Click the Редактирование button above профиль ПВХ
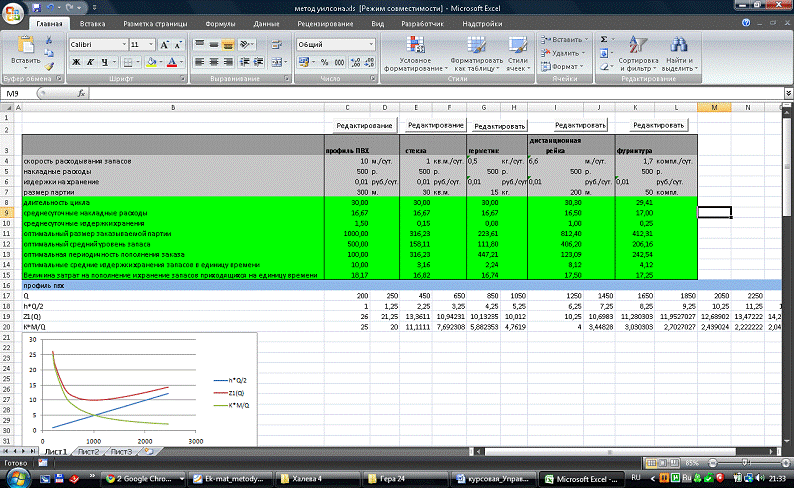This screenshot has width=794, height=488. 366,125
